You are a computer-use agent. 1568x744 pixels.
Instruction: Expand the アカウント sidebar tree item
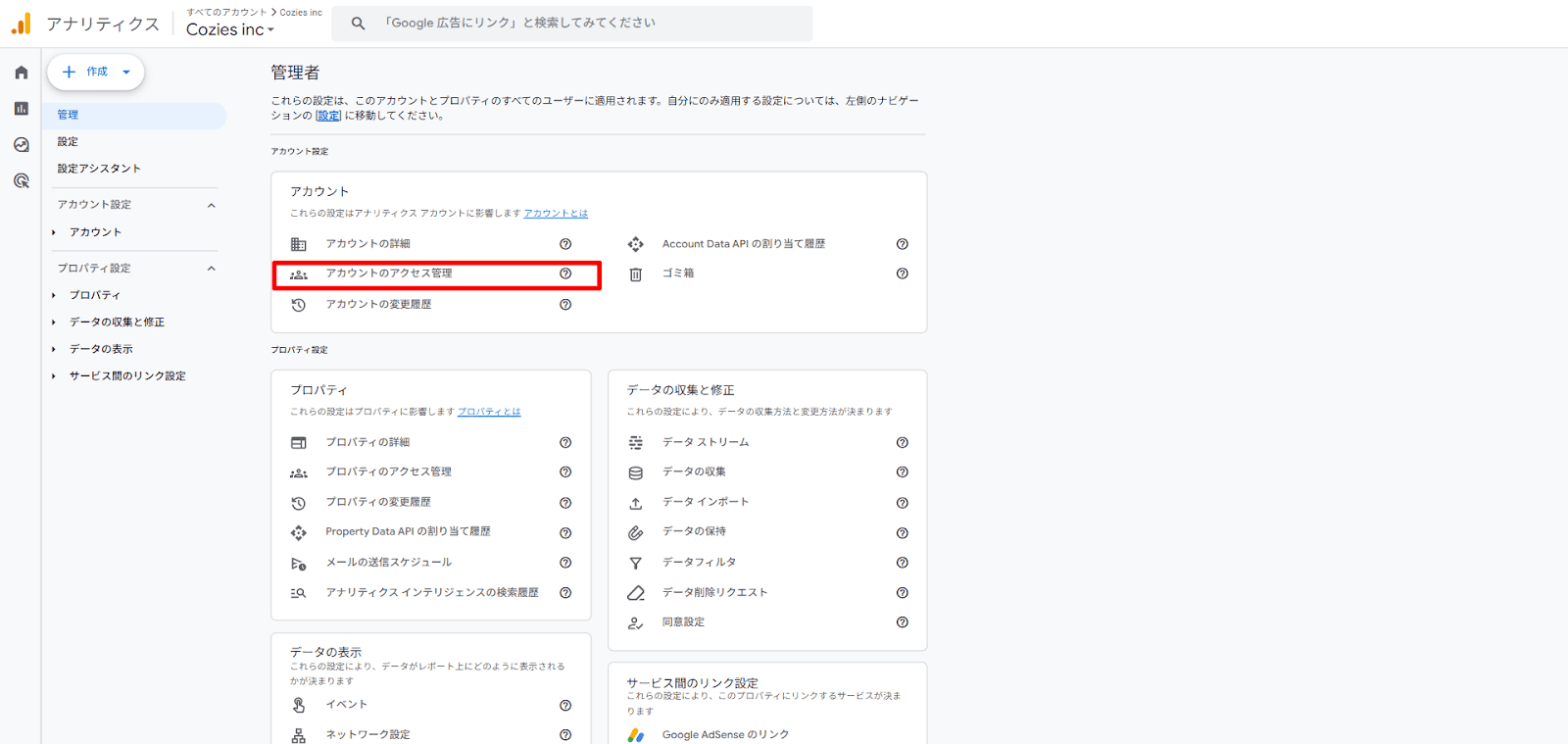pos(54,232)
